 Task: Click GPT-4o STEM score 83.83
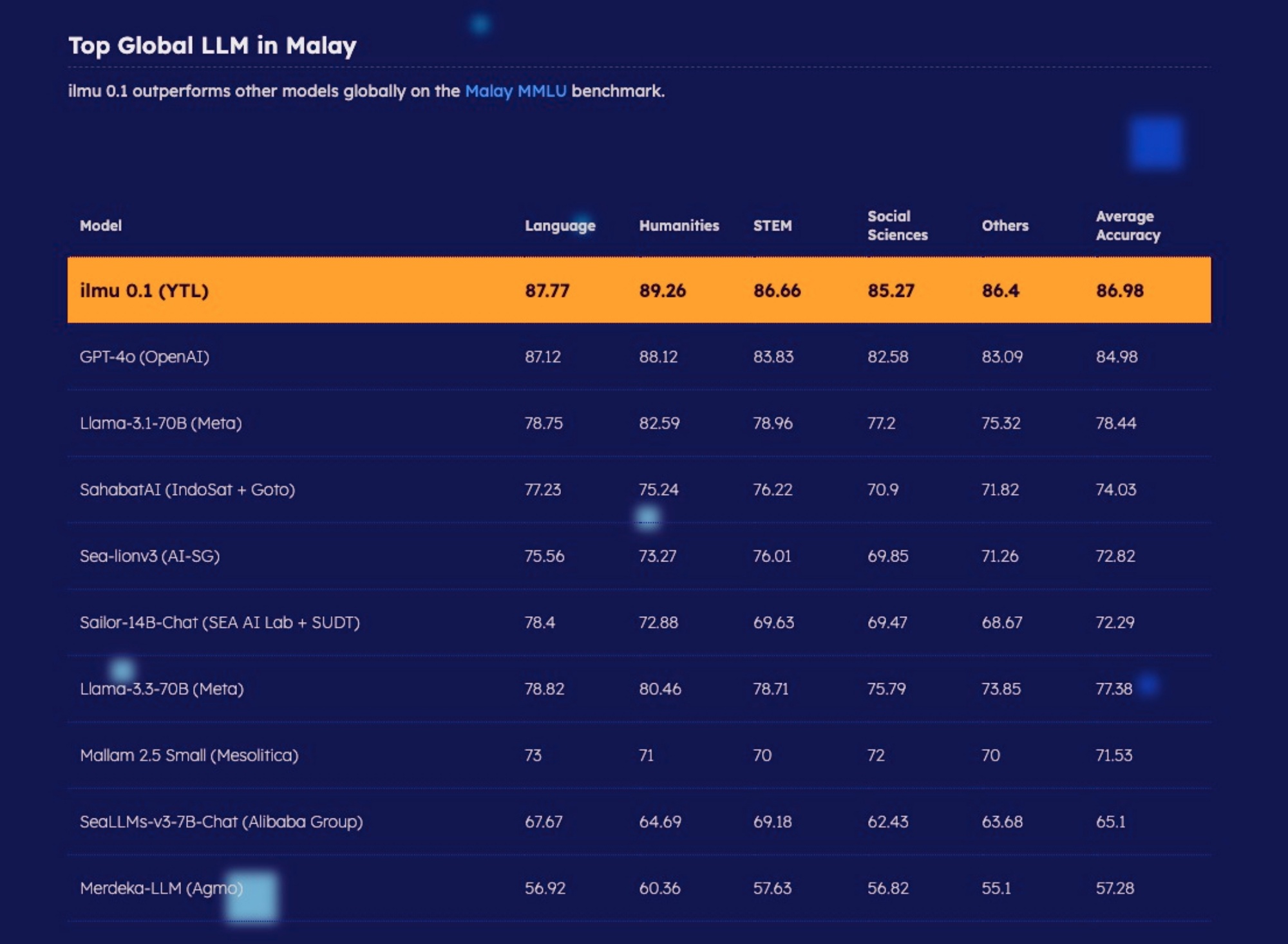tap(773, 357)
